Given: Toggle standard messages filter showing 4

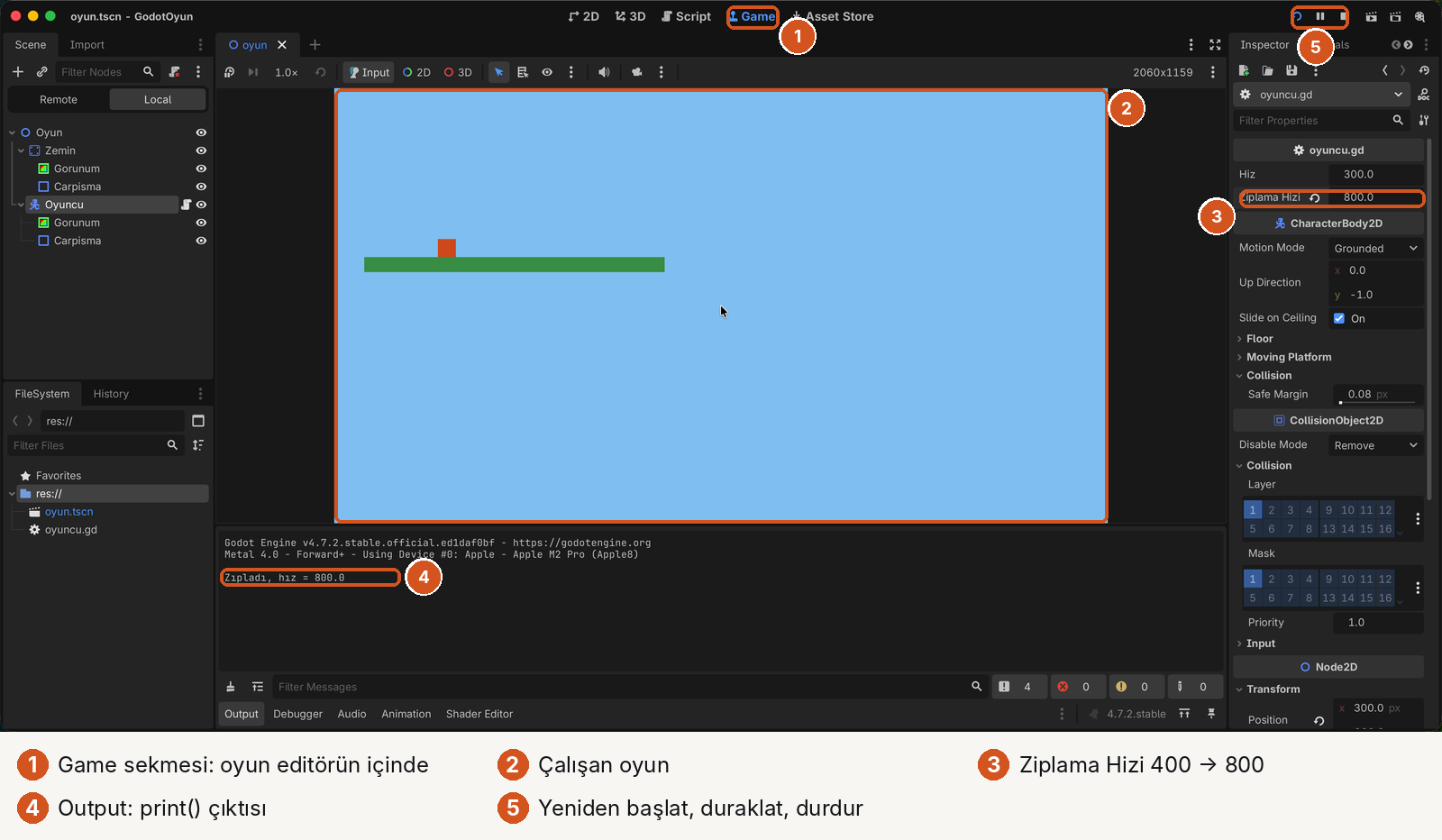Looking at the screenshot, I should coord(1018,687).
